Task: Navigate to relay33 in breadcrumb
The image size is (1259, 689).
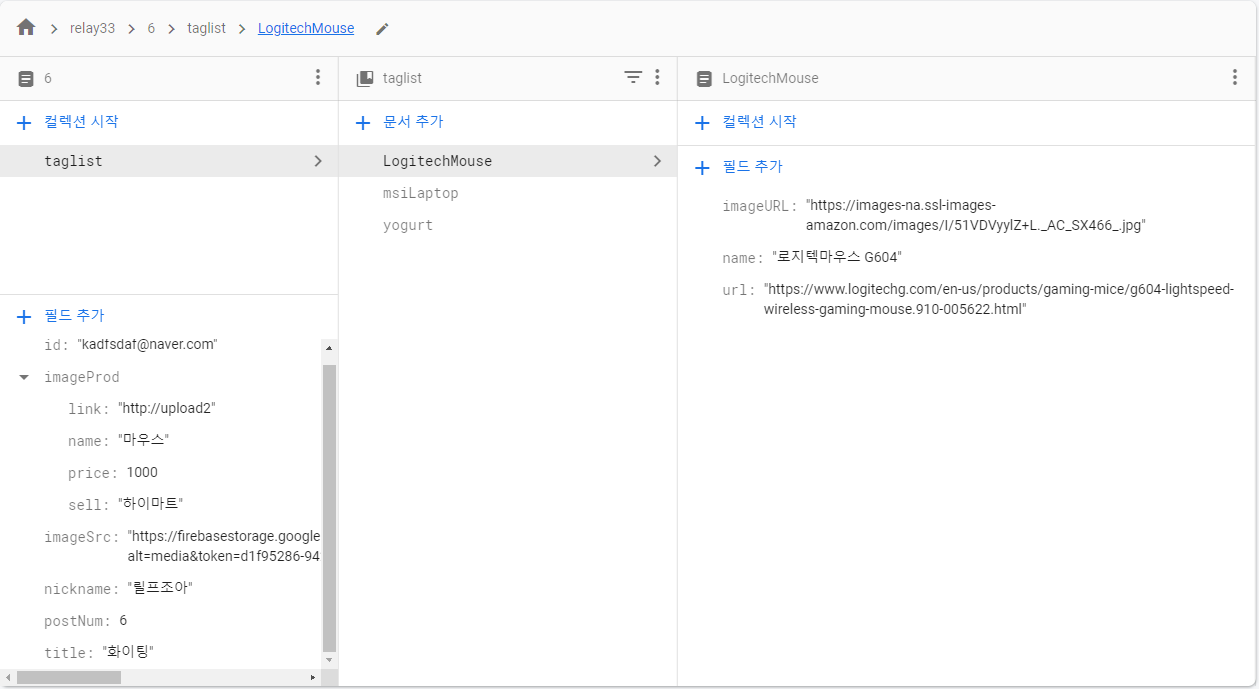Action: 92,28
